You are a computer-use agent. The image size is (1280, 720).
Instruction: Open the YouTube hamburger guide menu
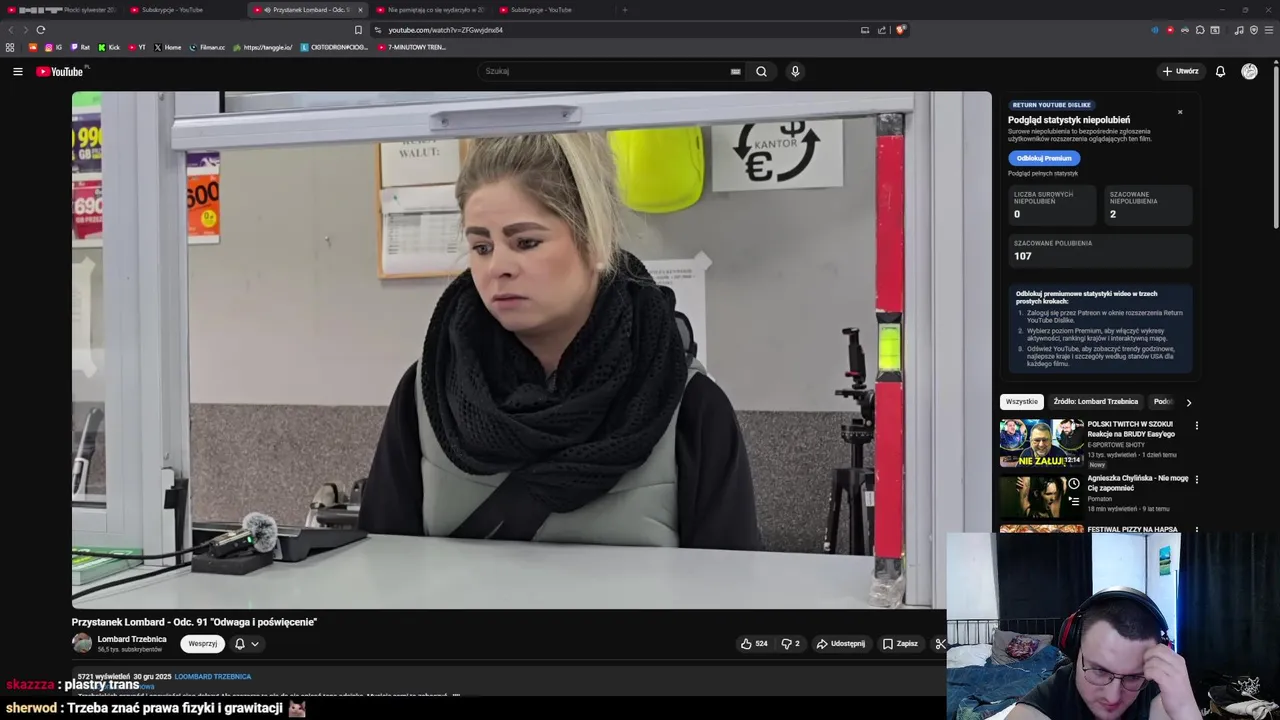[17, 71]
